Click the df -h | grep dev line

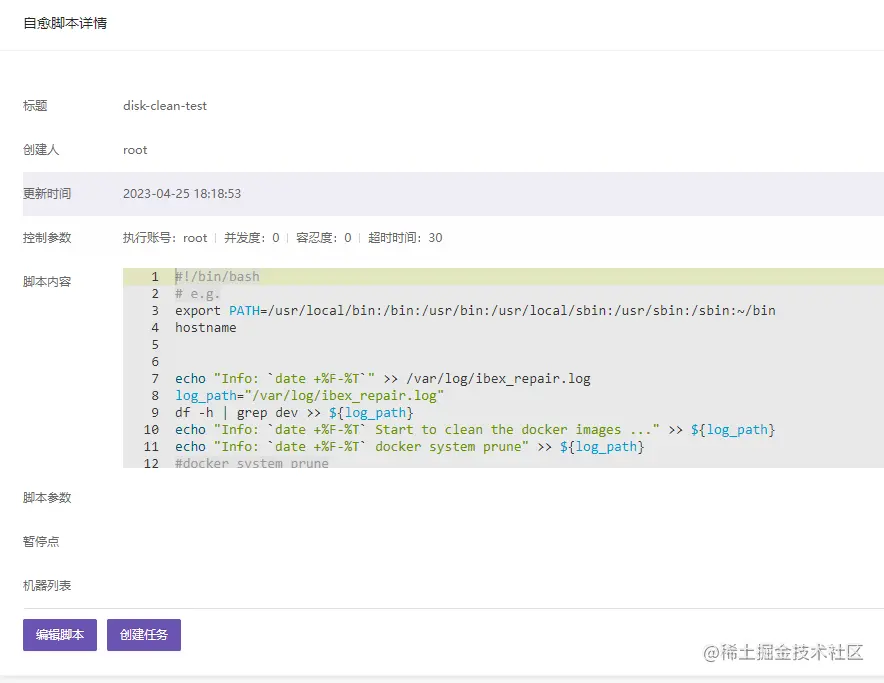point(294,412)
